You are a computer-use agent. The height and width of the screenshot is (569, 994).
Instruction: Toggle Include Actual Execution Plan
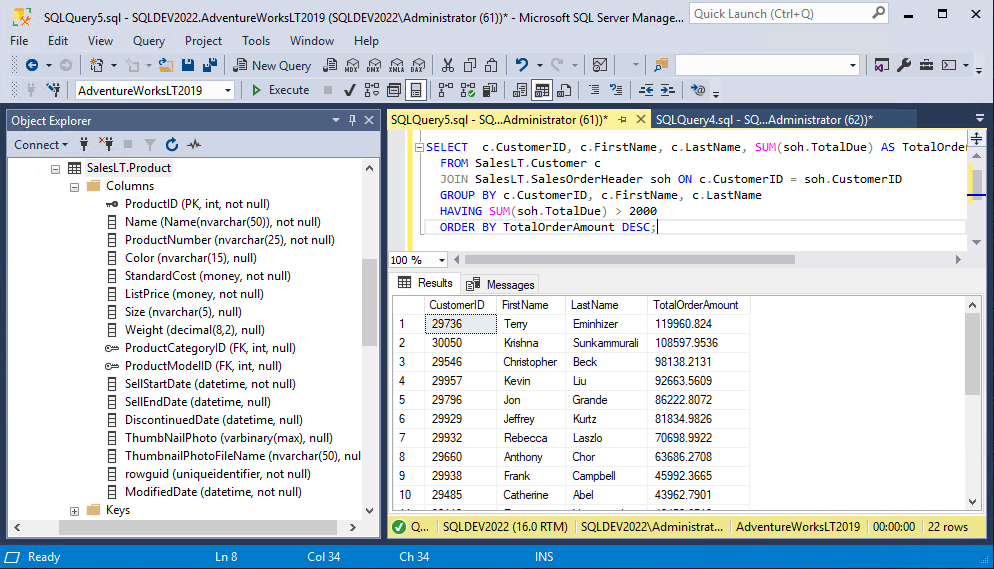(x=446, y=91)
